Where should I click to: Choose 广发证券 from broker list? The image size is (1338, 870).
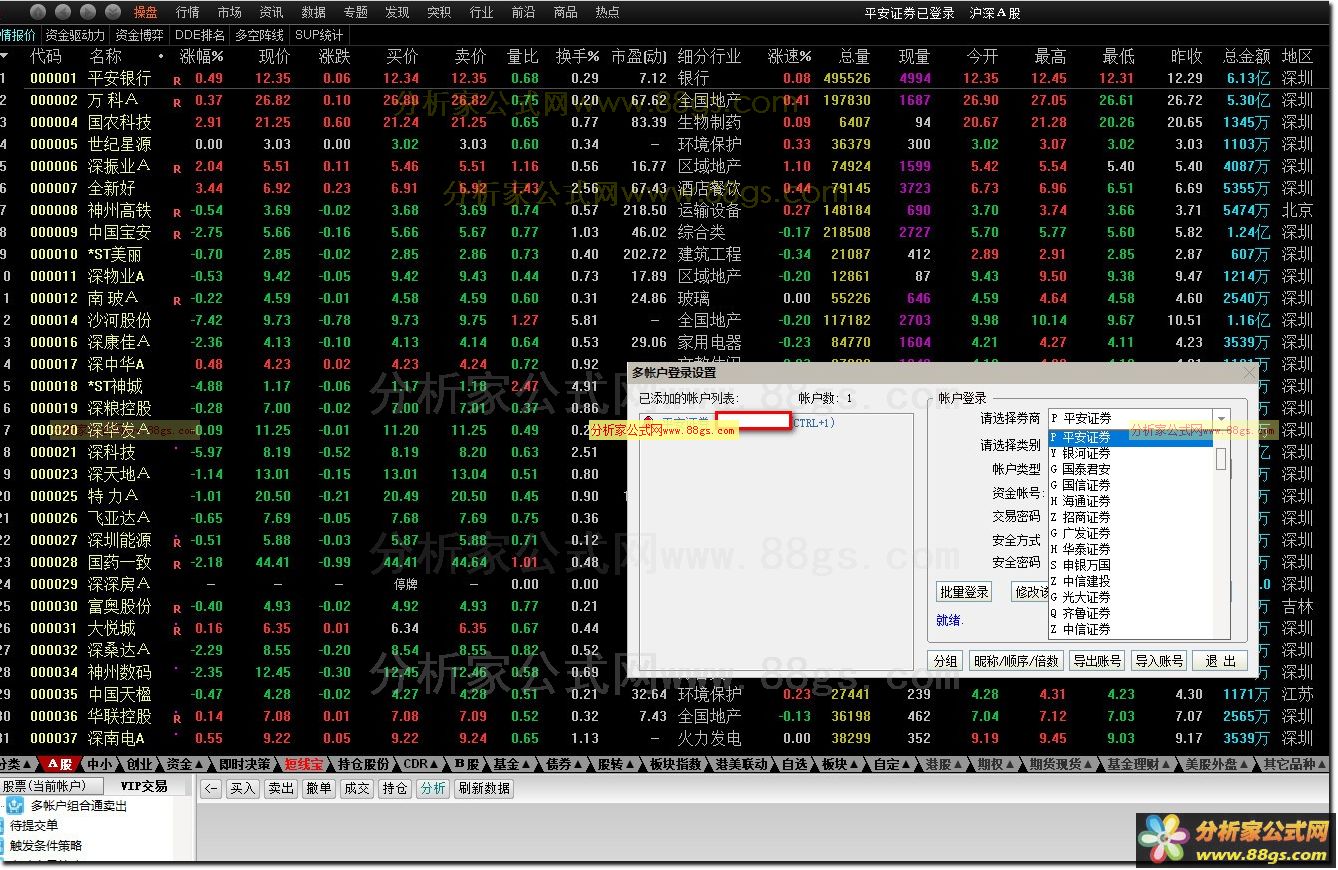(x=1130, y=533)
